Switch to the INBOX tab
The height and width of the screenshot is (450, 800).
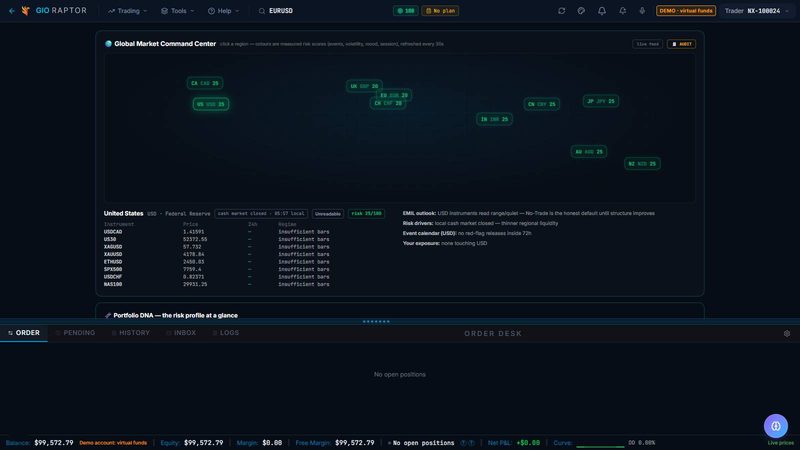pyautogui.click(x=181, y=333)
